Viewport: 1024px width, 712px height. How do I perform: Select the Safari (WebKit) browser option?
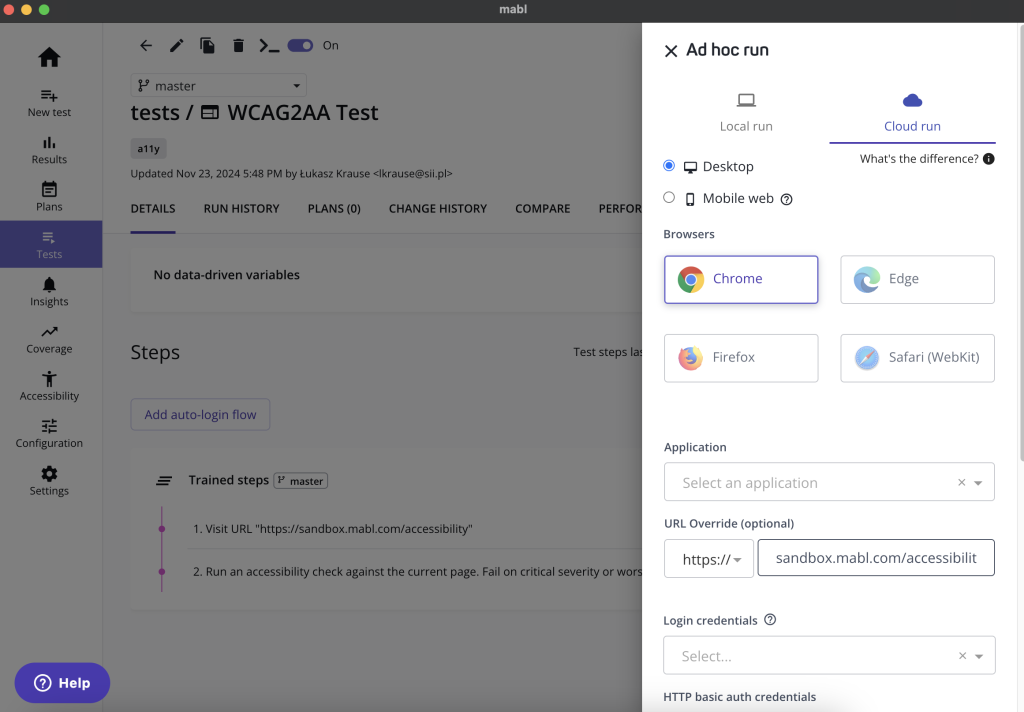click(917, 358)
